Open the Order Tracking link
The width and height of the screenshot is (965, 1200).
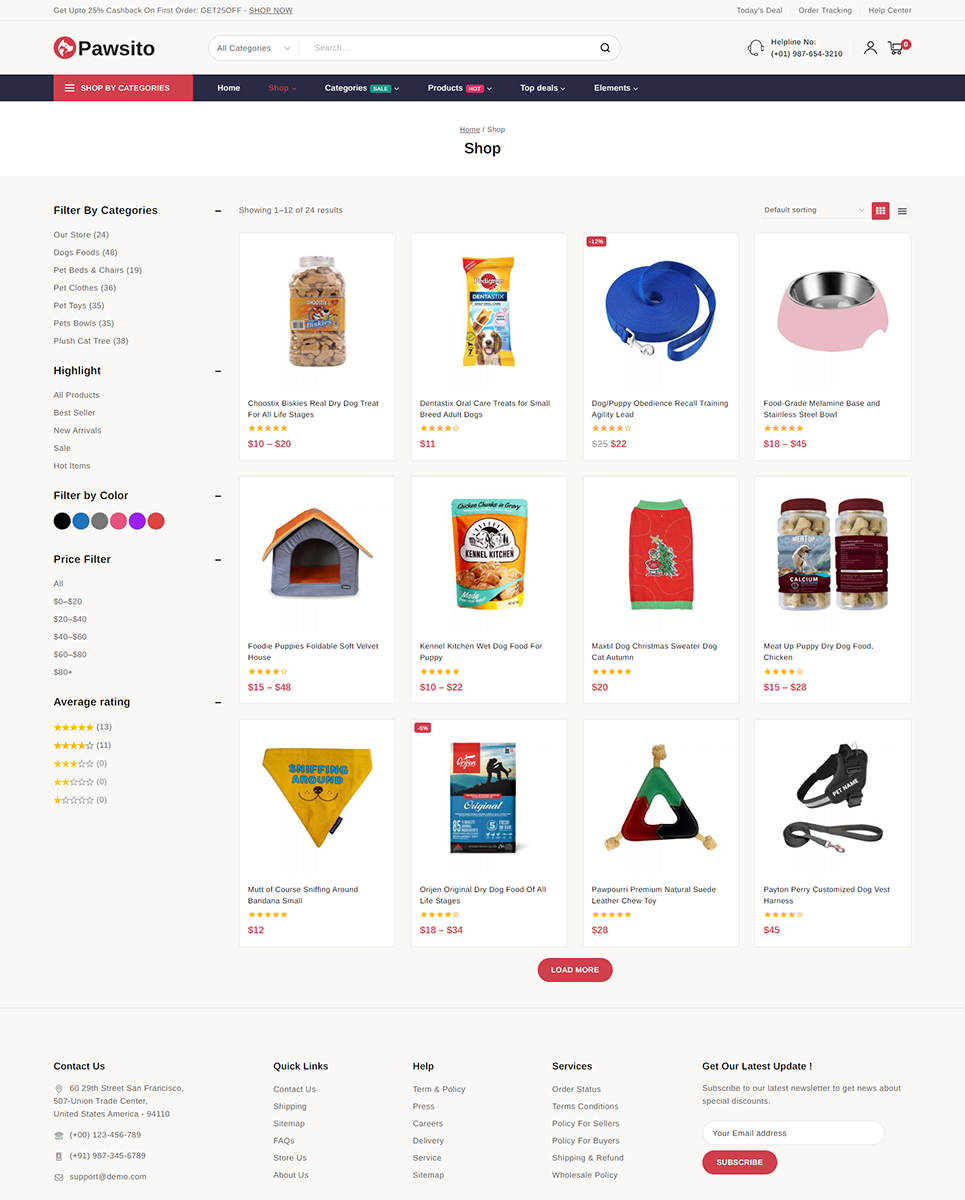[x=825, y=10]
